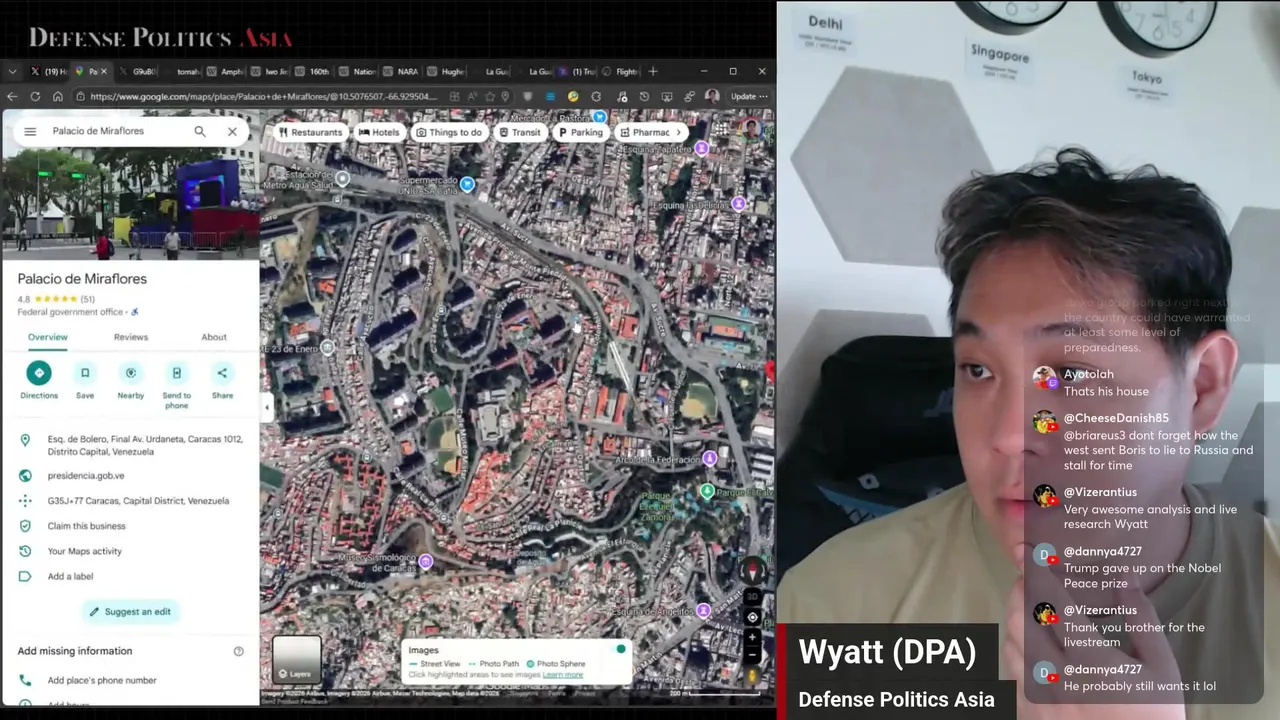This screenshot has height=720, width=1280.
Task: Click the G35J+77 plus code row
Action: pos(131,501)
